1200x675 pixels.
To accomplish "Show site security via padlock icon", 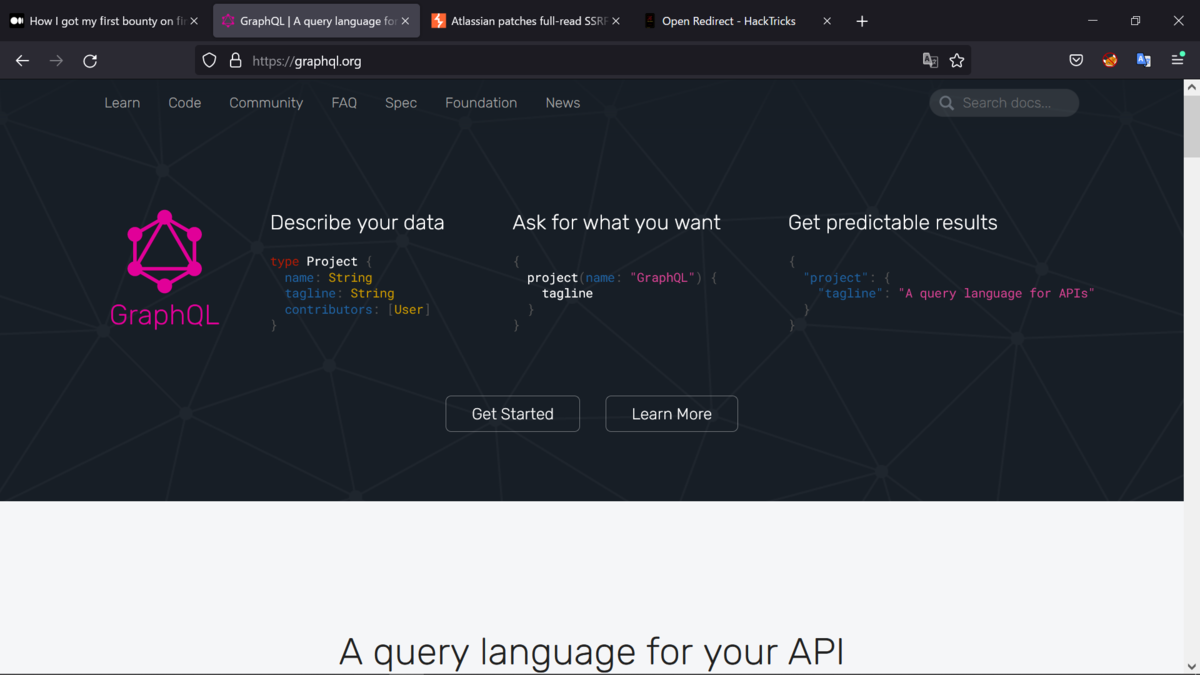I will [x=235, y=61].
